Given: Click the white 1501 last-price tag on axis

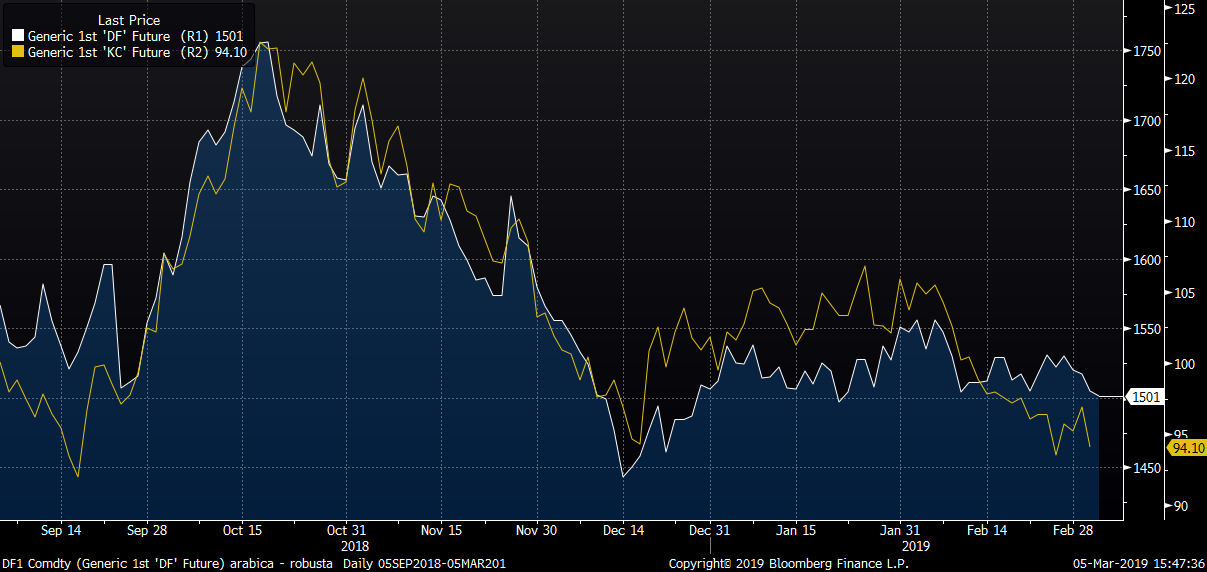Looking at the screenshot, I should pos(1146,397).
